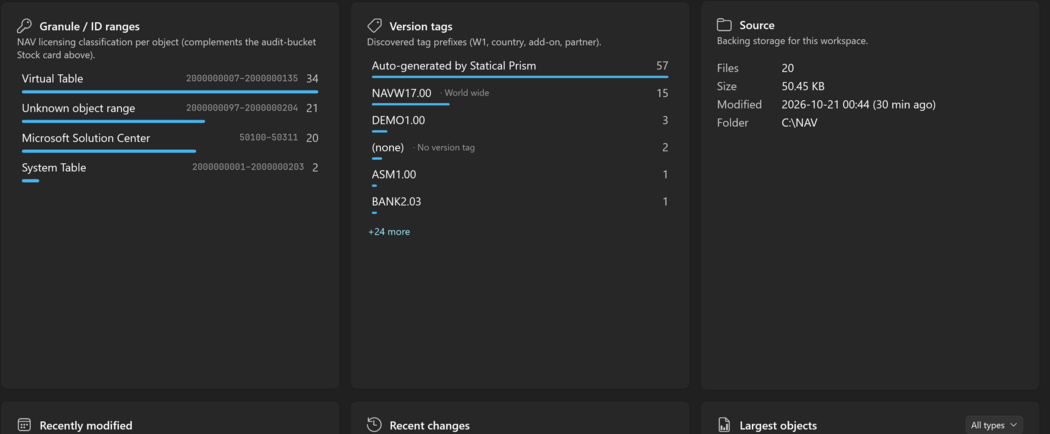Click the Version tags heading
The width and height of the screenshot is (1050, 434).
pos(421,27)
